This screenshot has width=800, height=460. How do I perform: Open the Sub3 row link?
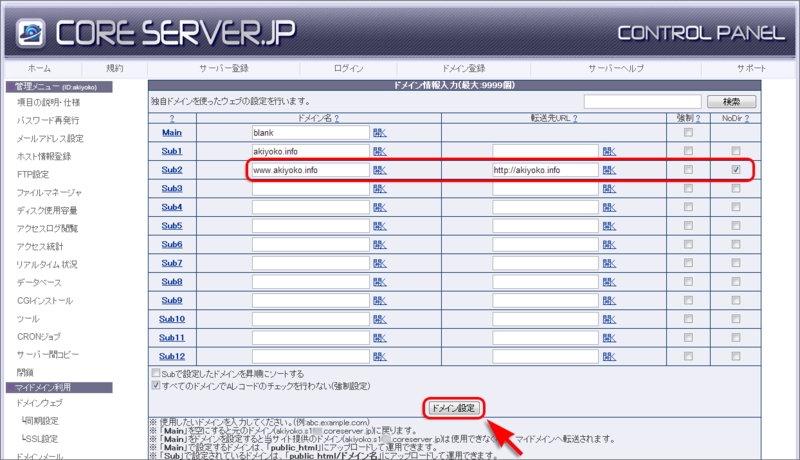point(172,189)
